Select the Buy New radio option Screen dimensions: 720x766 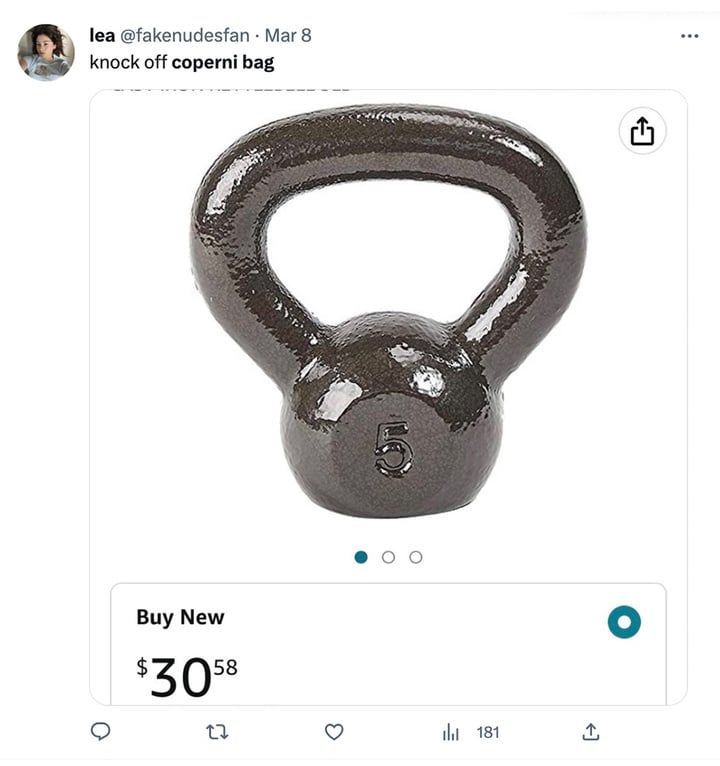[x=624, y=622]
